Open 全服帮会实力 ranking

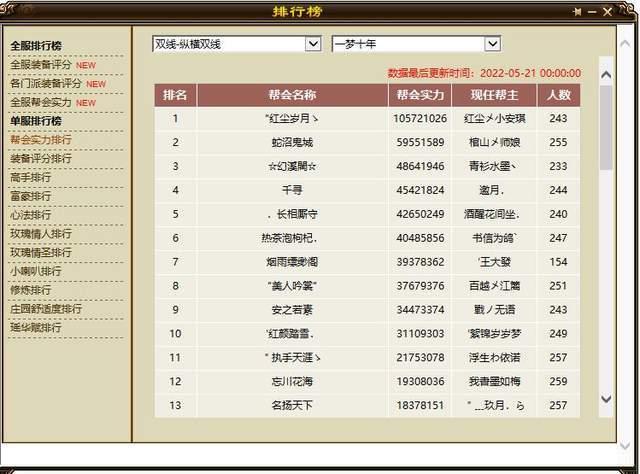point(40,102)
